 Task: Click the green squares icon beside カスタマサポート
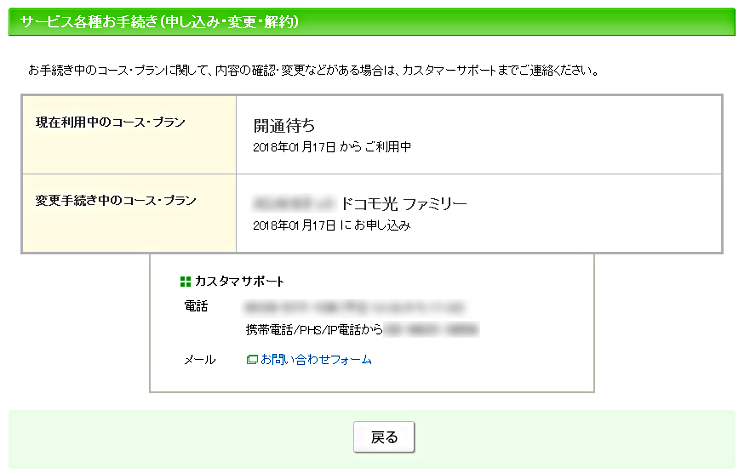point(185,282)
